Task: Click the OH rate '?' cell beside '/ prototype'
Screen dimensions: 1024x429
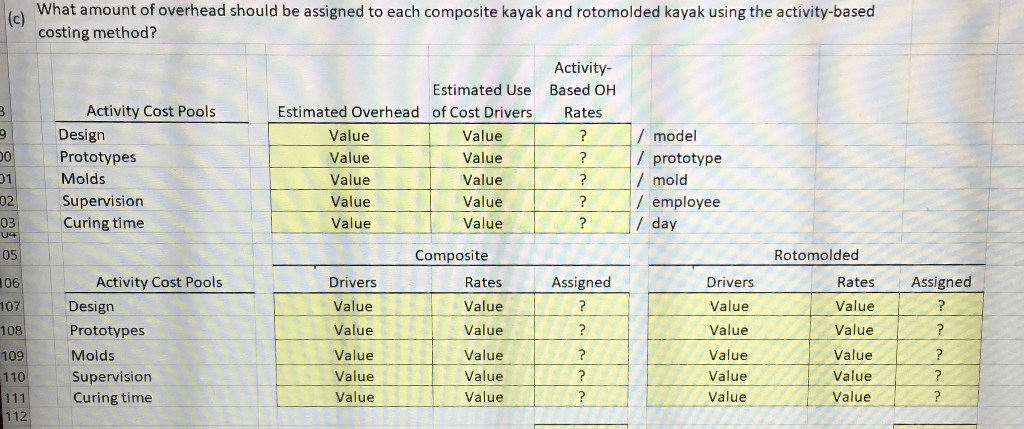Action: [x=583, y=157]
